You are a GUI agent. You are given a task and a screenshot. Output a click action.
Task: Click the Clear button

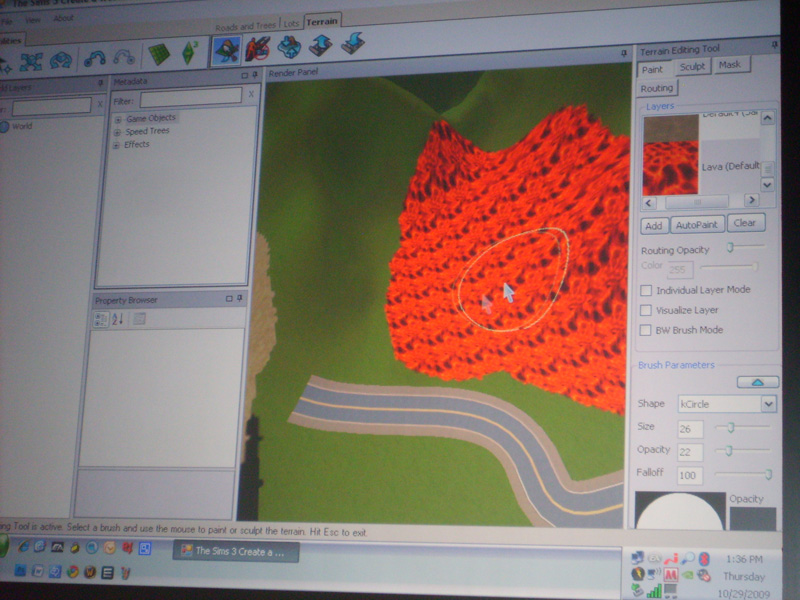(x=745, y=223)
